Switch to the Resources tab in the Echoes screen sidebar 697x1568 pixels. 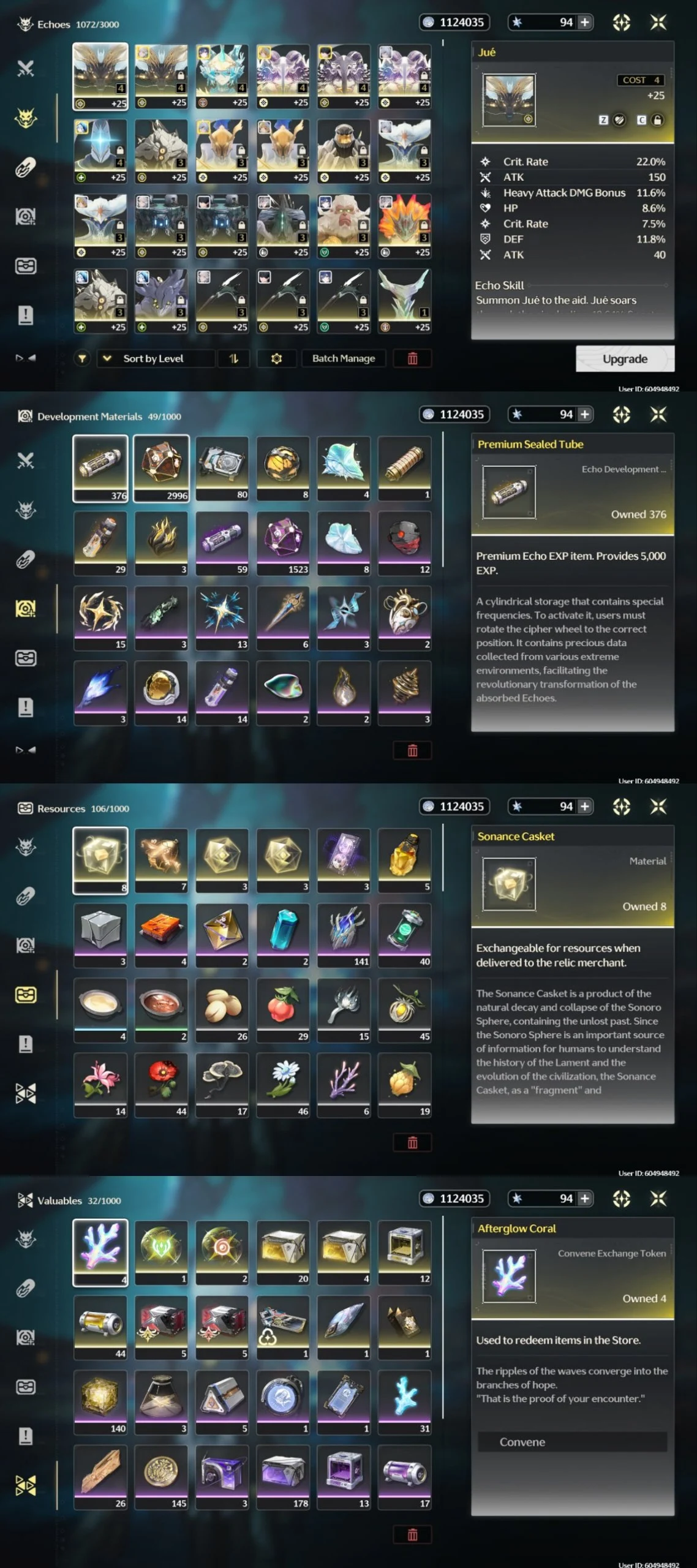(x=26, y=266)
